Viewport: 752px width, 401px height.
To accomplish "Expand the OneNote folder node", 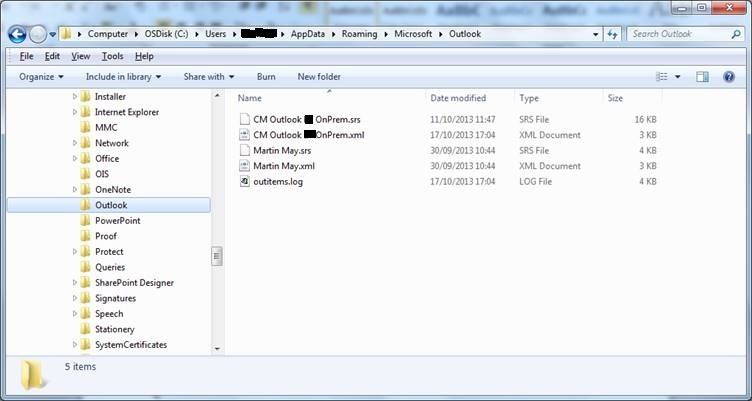I will (75, 189).
